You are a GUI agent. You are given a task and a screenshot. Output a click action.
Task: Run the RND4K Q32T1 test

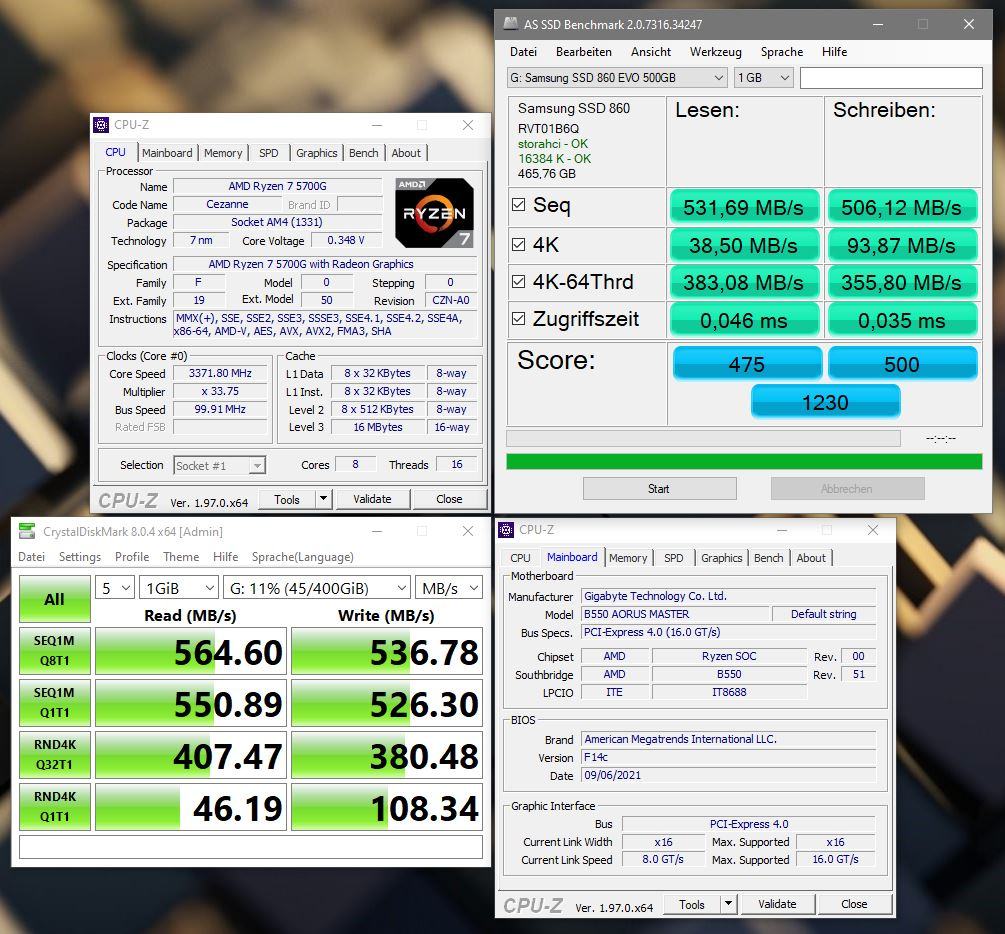[x=54, y=755]
